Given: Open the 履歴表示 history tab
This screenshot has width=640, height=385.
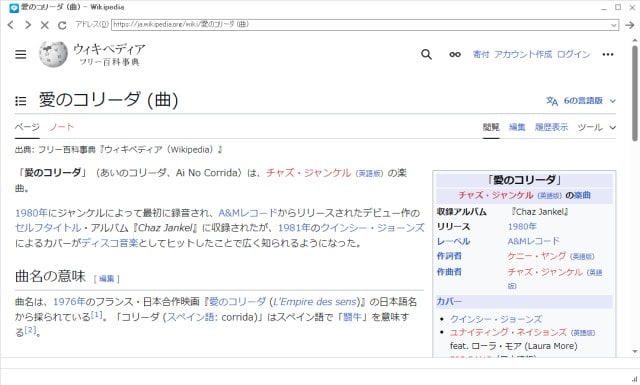Looking at the screenshot, I should (551, 127).
